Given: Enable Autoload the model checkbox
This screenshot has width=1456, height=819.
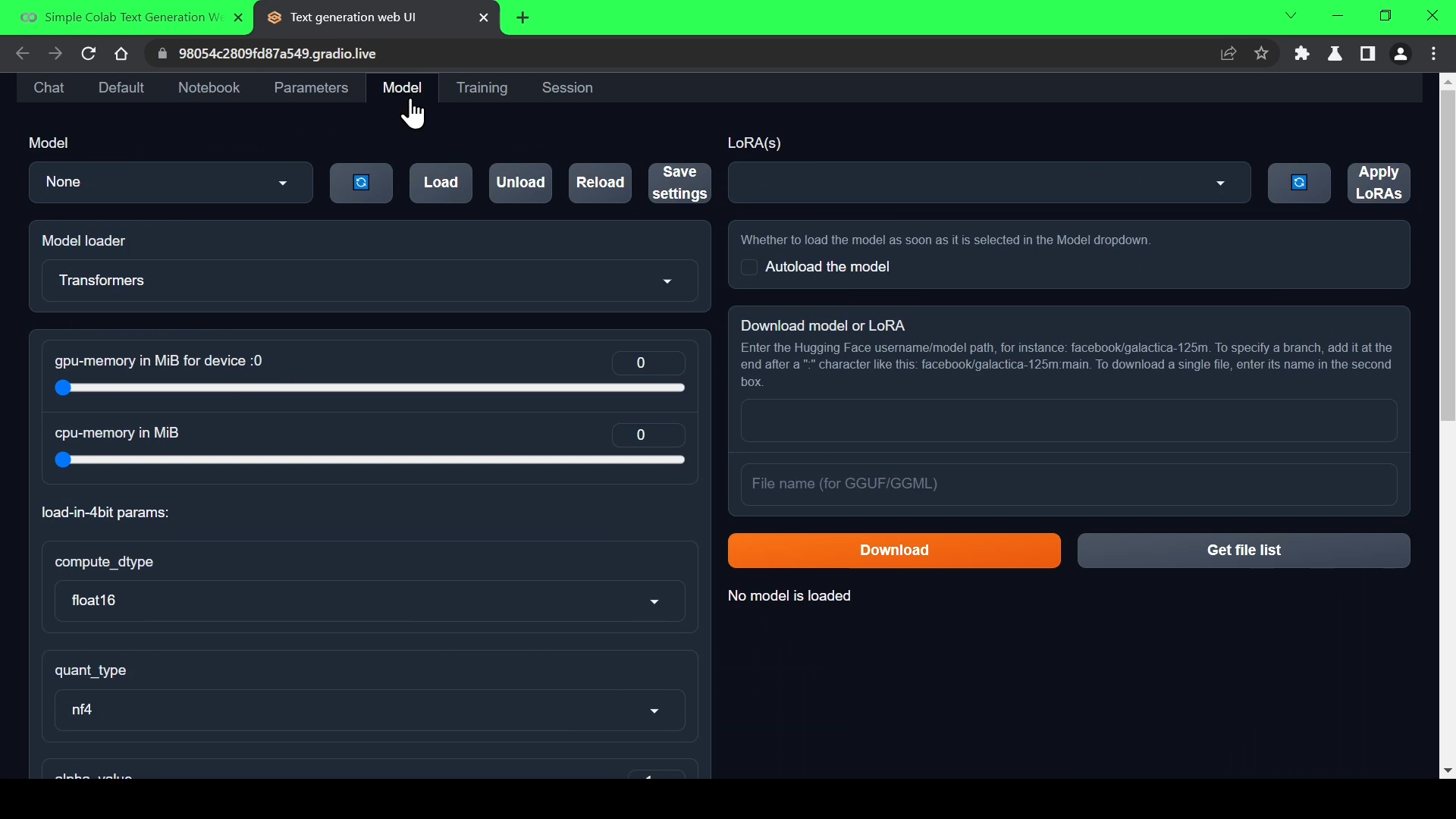Looking at the screenshot, I should [749, 268].
